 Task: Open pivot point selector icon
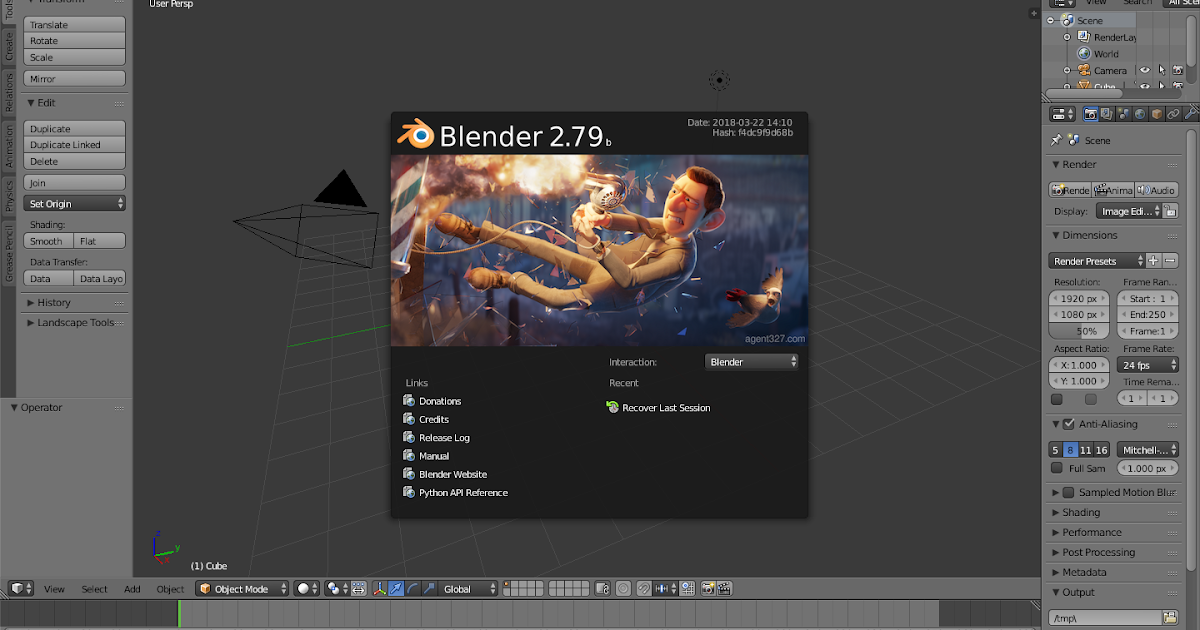tap(338, 589)
